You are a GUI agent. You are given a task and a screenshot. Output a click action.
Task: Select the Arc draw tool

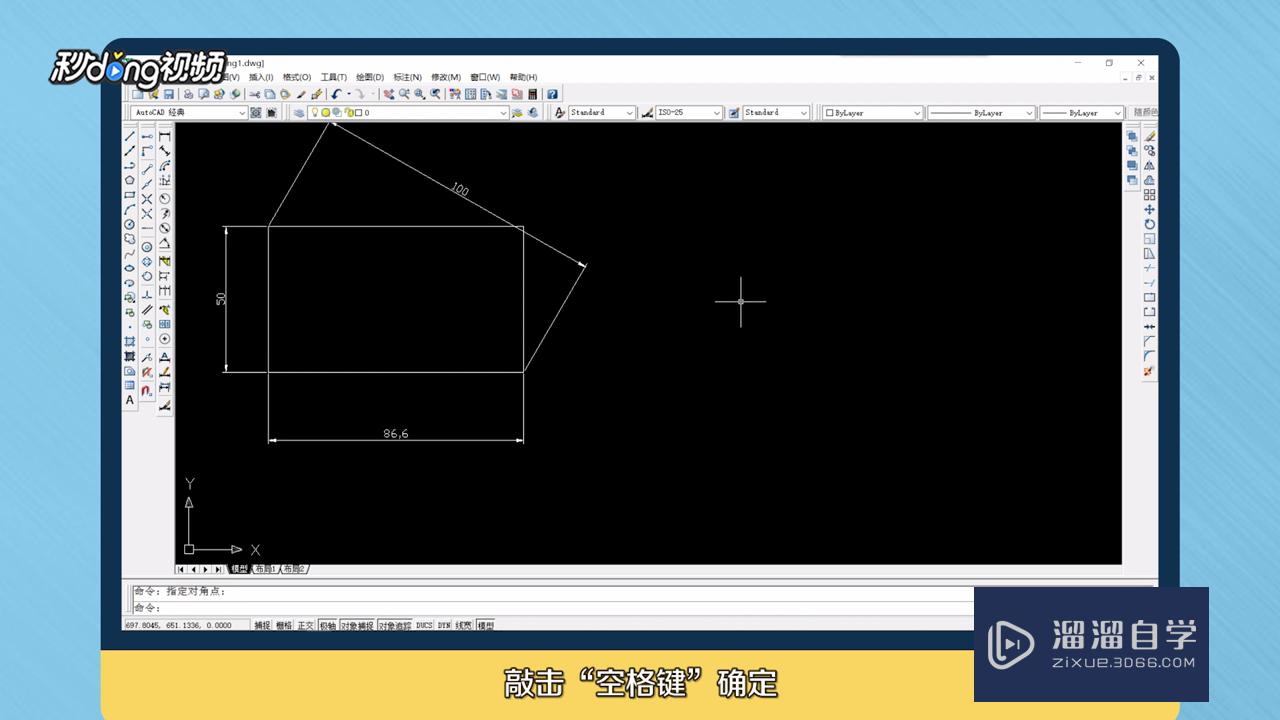(129, 210)
